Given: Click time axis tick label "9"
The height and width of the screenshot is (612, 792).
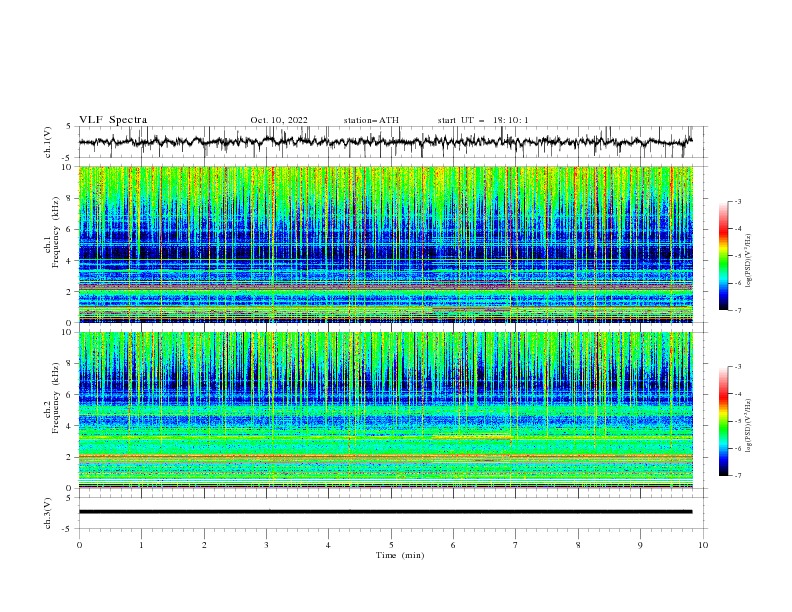Looking at the screenshot, I should 640,545.
